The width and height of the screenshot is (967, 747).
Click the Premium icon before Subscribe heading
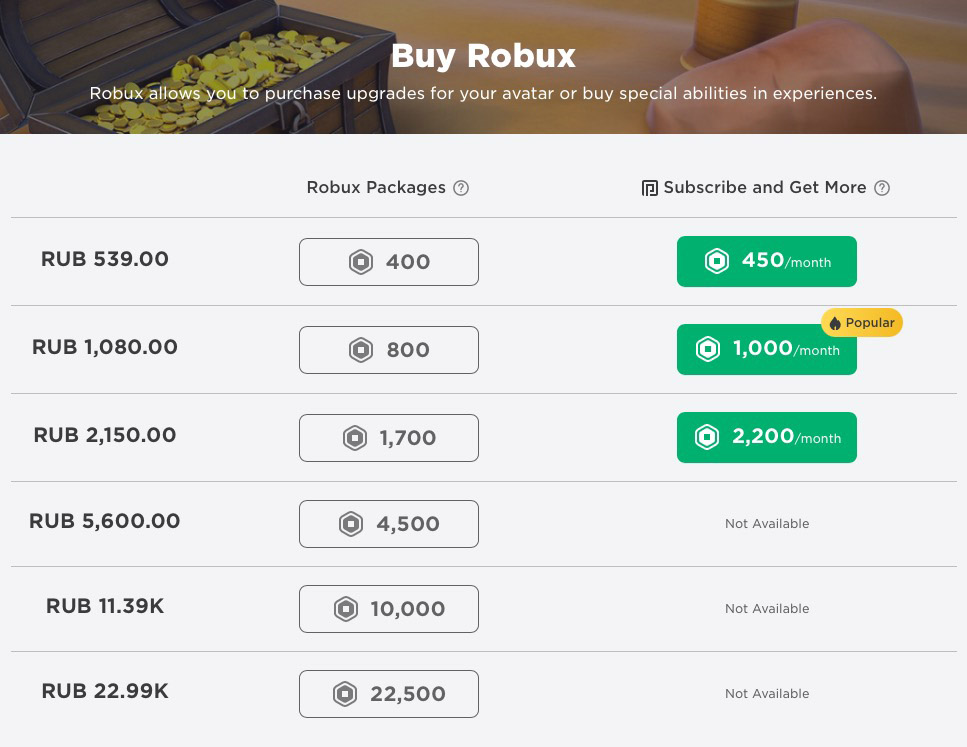coord(649,188)
